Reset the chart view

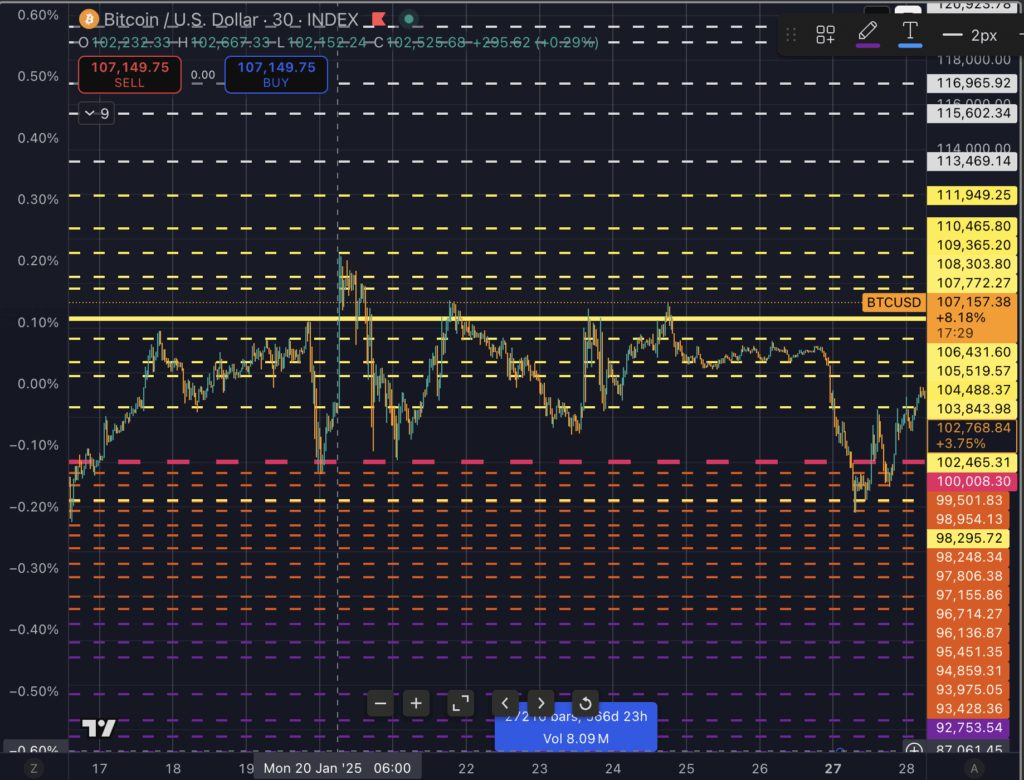[585, 703]
